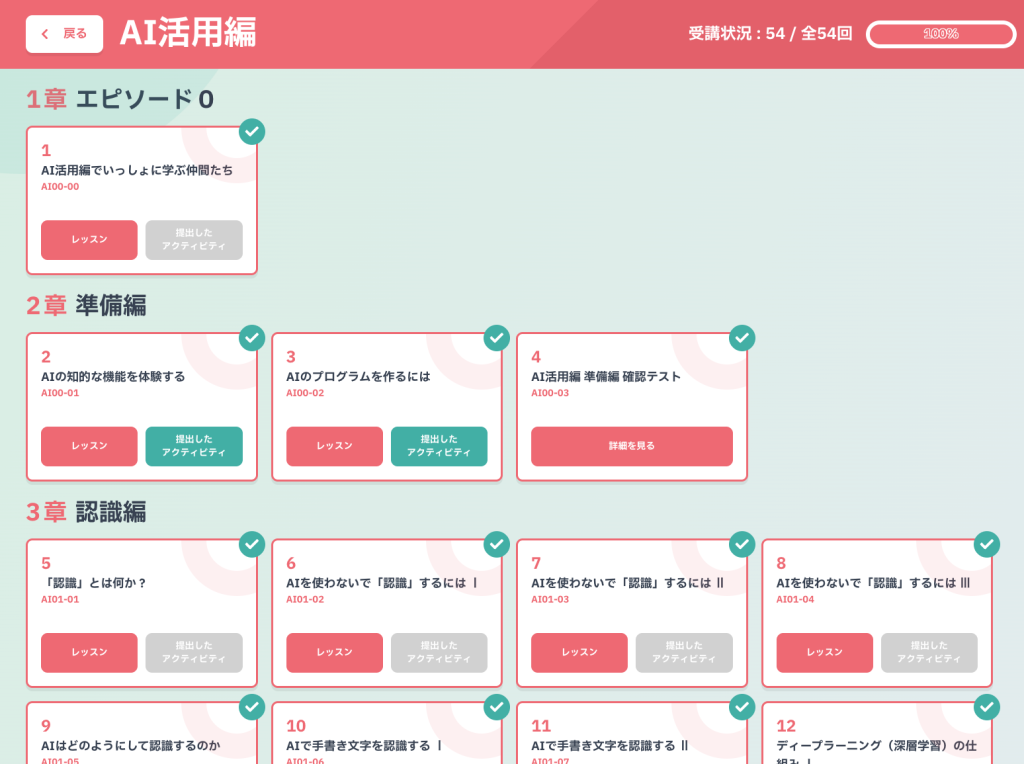Click lesson title AI活用編でいっしょに学ぶ仲間たち

(137, 170)
